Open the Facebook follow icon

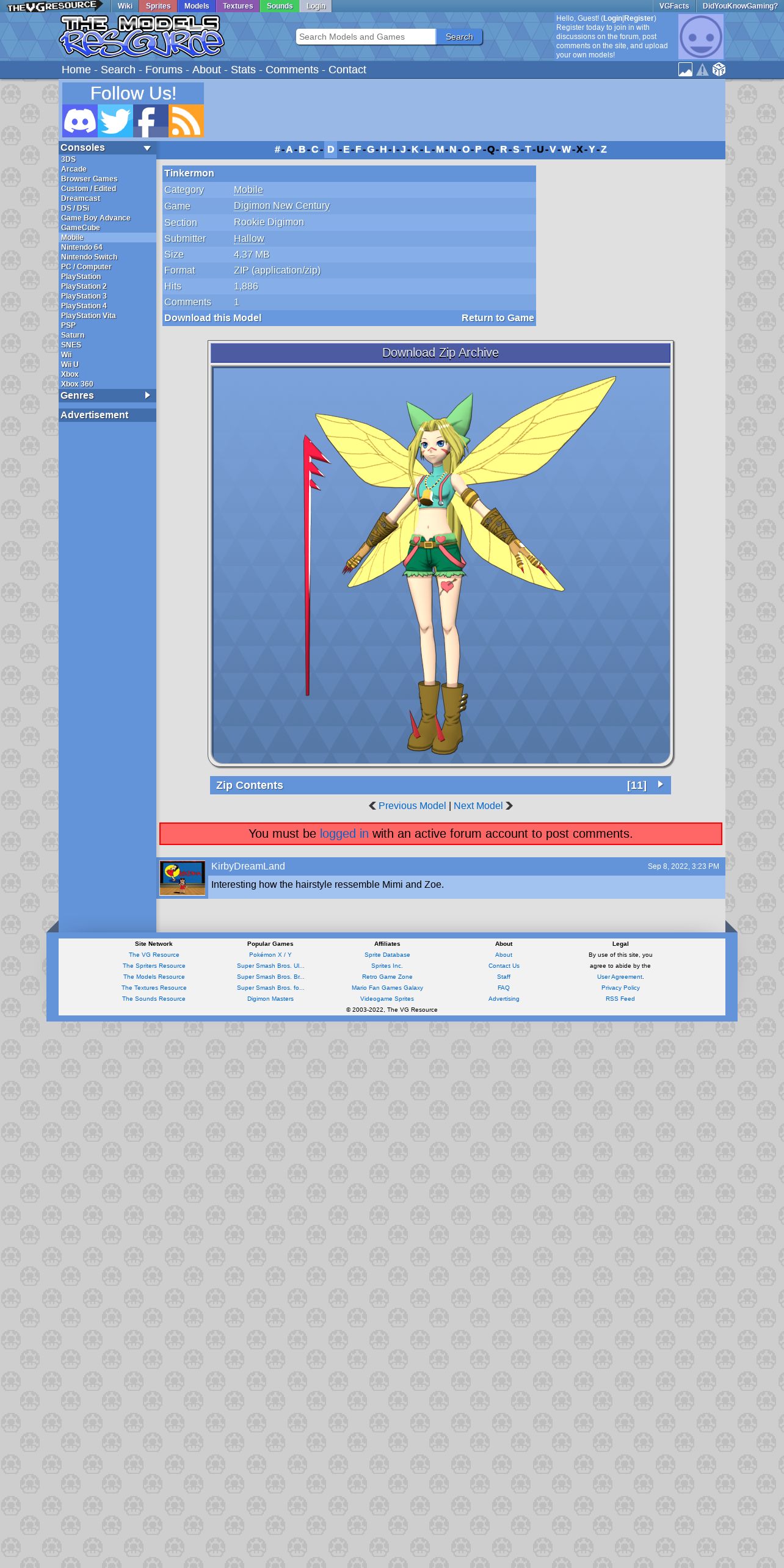pyautogui.click(x=151, y=120)
